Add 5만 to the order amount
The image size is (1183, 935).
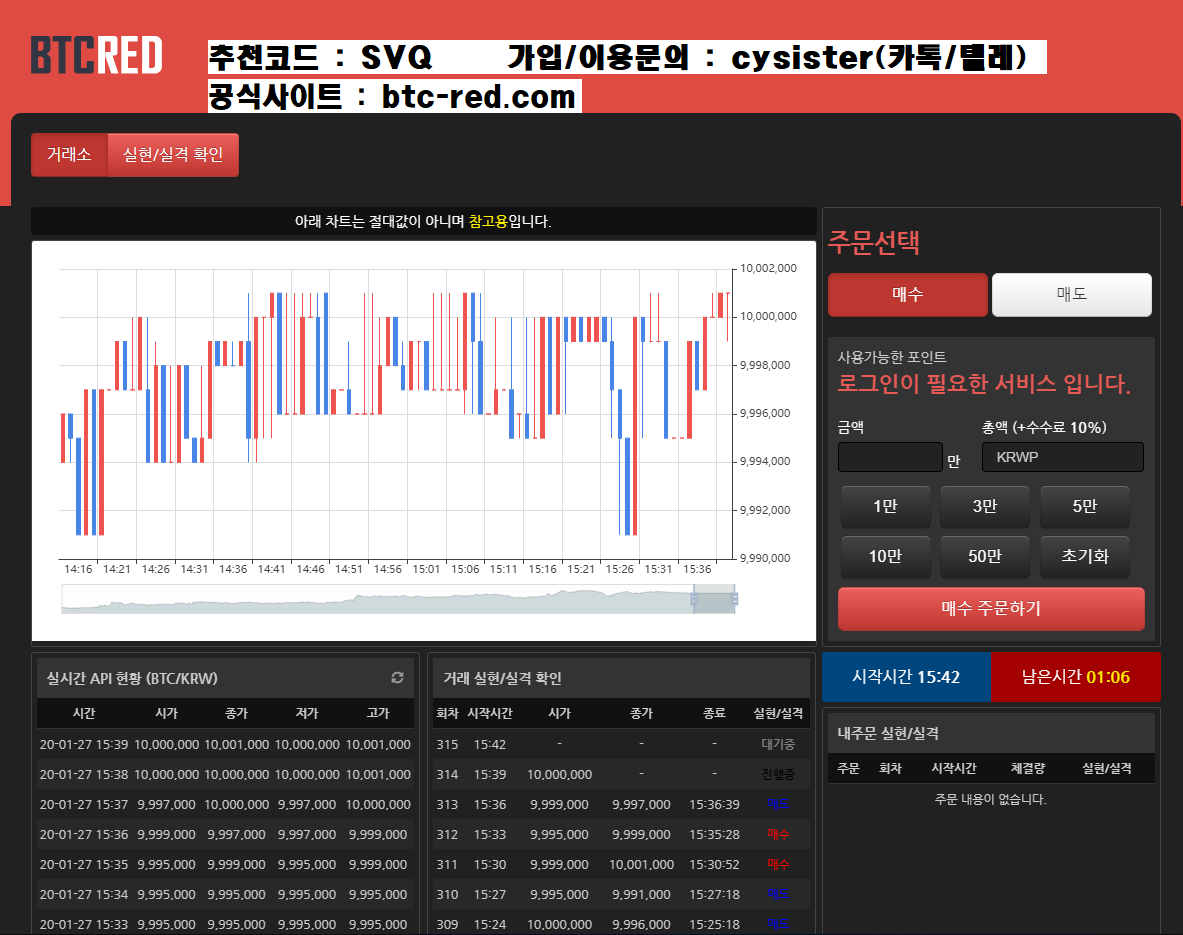1084,507
